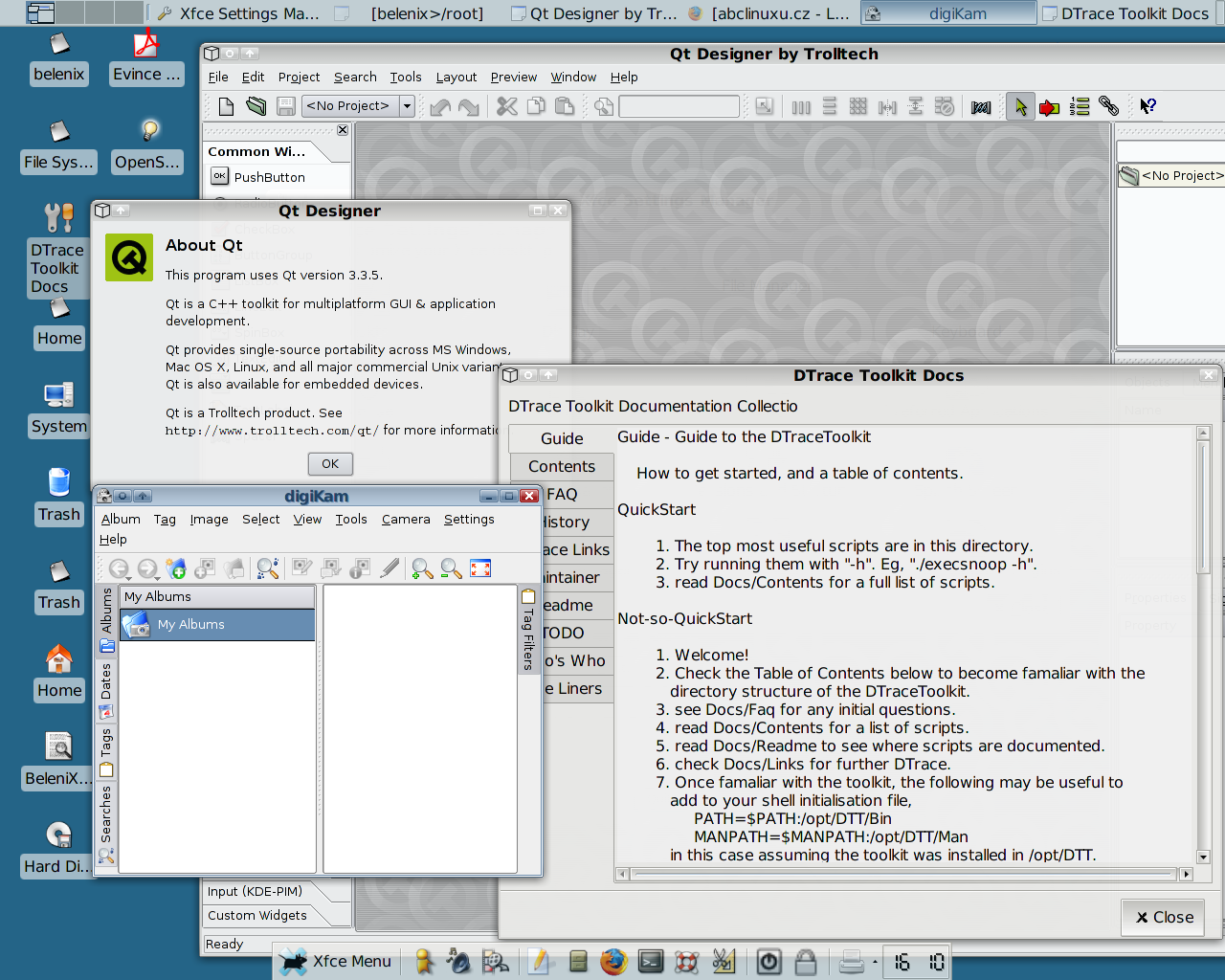Click Add Spacer icon in Qt Designer

tap(981, 106)
